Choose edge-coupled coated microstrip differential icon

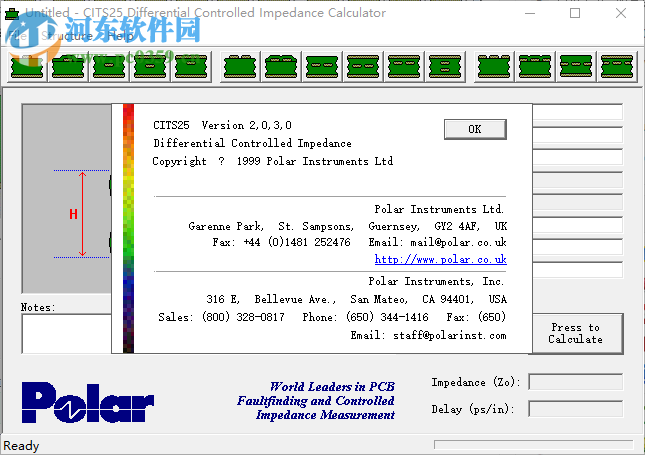click(x=281, y=67)
